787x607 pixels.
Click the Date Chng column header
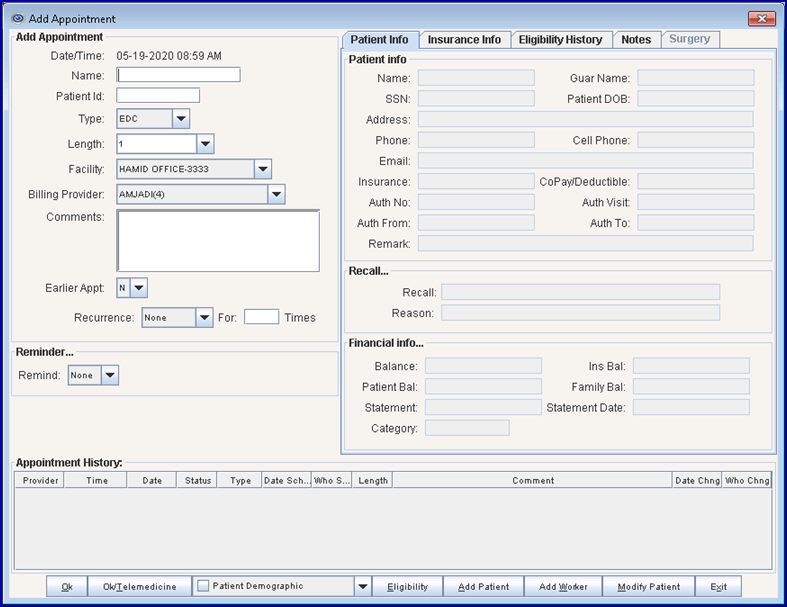pos(697,480)
